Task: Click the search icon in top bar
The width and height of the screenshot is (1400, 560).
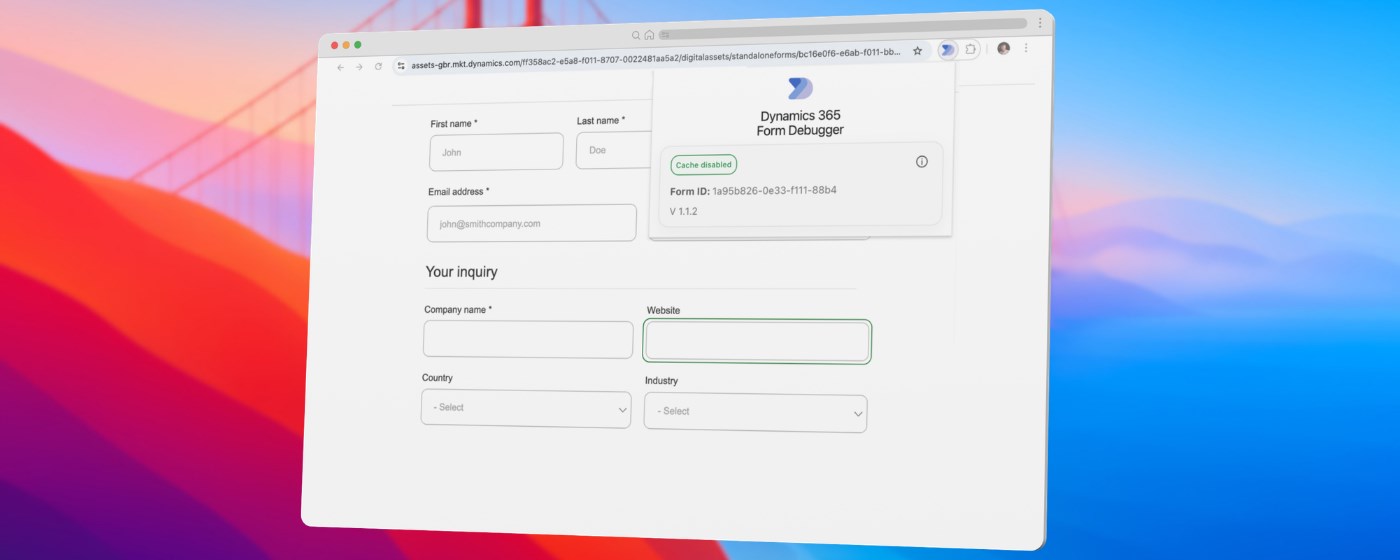Action: [636, 35]
